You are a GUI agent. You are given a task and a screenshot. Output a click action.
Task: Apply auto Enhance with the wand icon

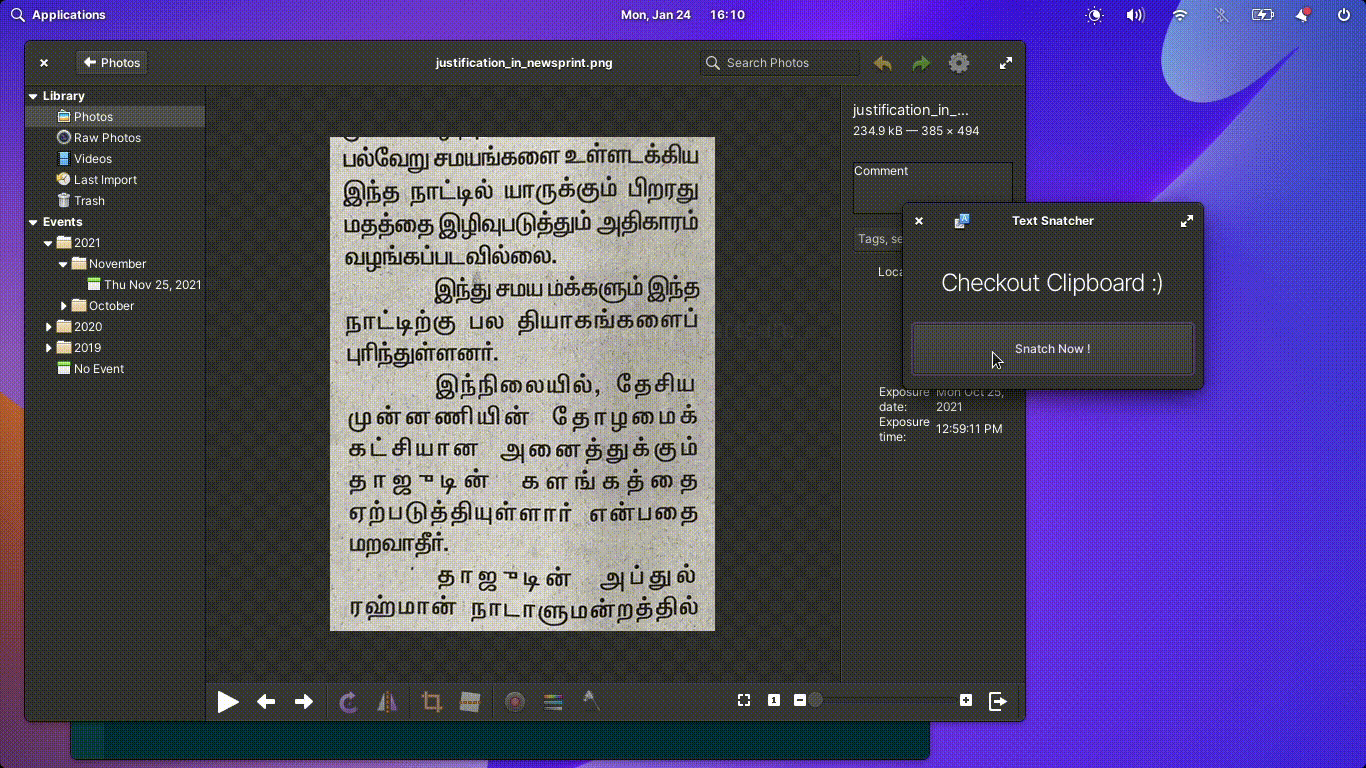point(591,701)
